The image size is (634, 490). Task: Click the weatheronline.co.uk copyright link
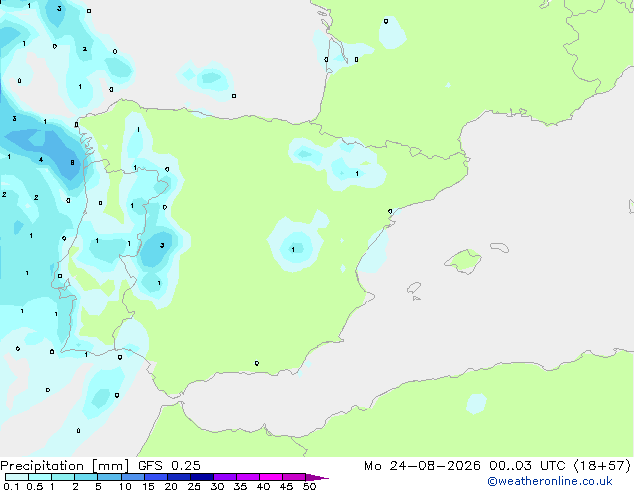550,481
